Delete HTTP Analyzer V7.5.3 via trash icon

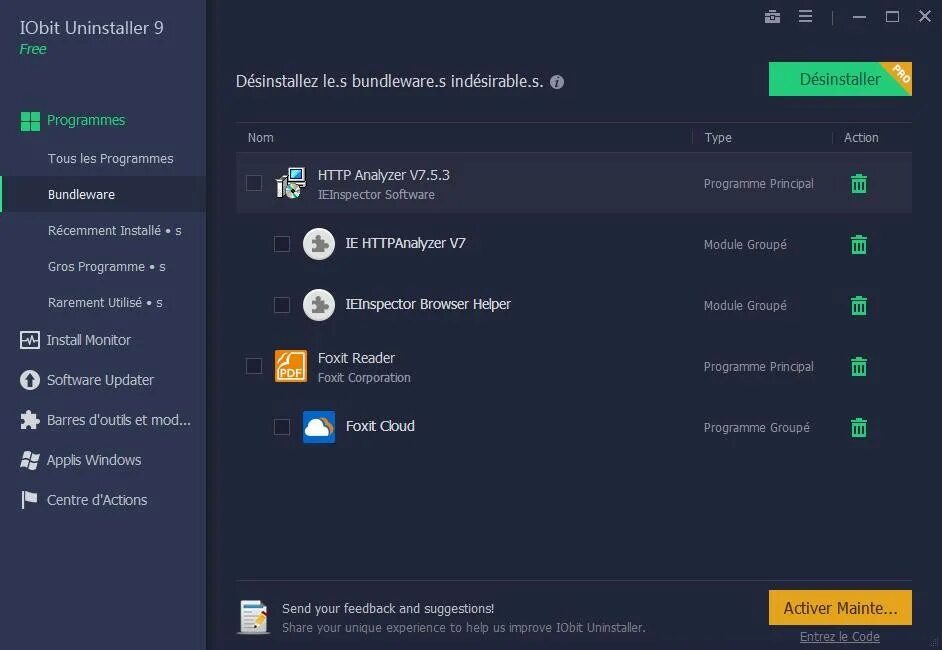click(859, 183)
